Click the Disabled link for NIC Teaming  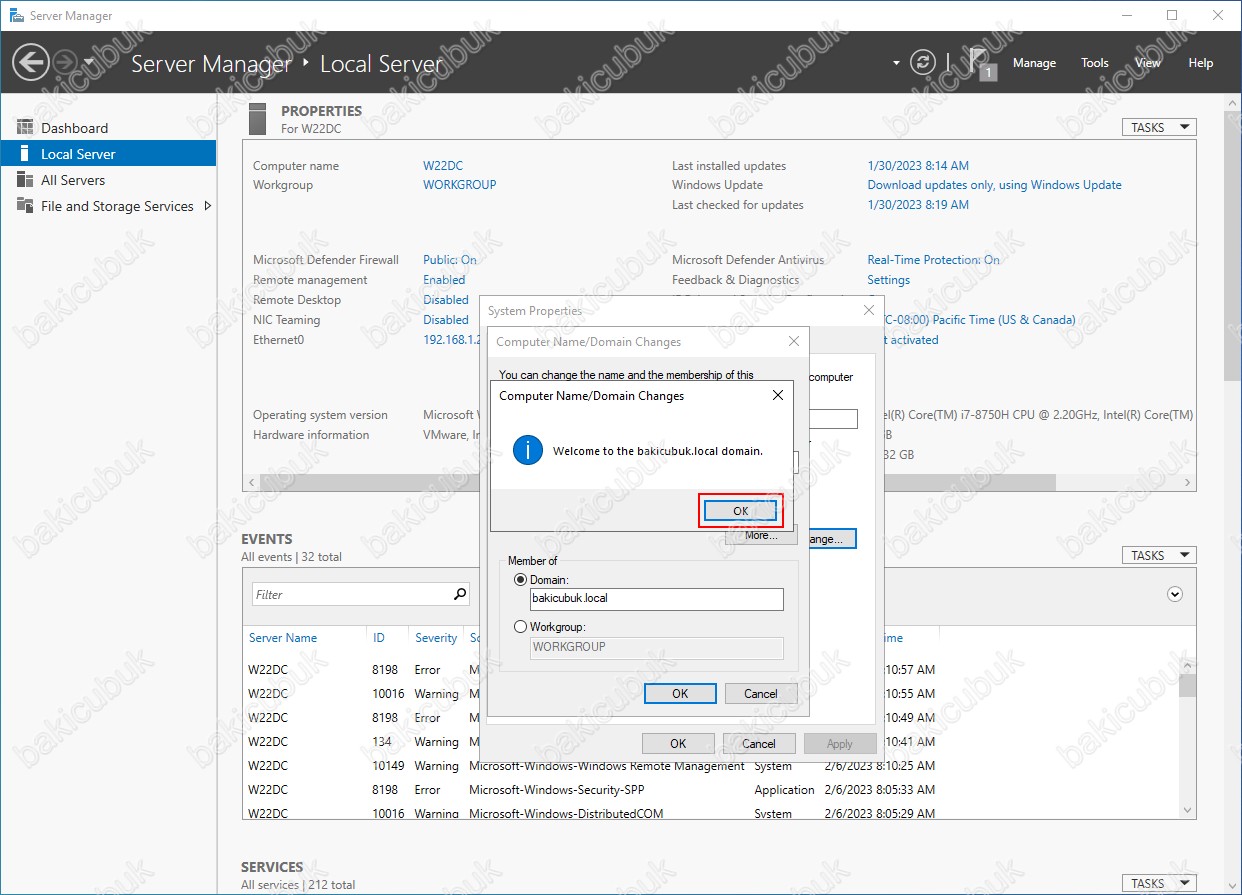446,320
